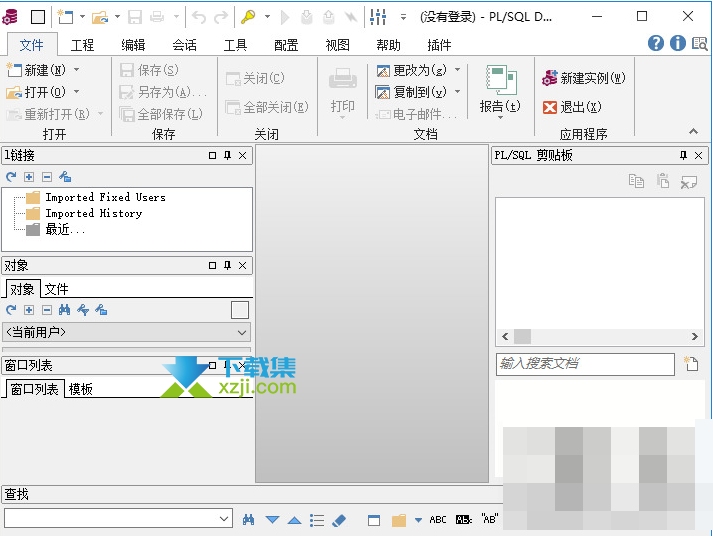Pin the PL/SQL 剪贴板 panel
Viewport: 713px width, 536px height.
pyautogui.click(x=683, y=155)
